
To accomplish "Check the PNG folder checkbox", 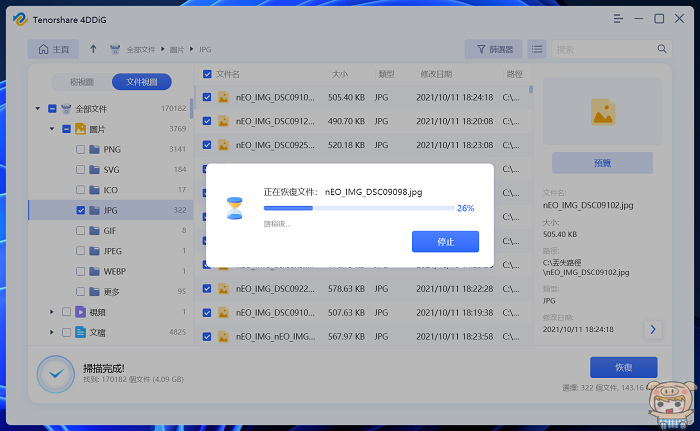I will click(81, 149).
